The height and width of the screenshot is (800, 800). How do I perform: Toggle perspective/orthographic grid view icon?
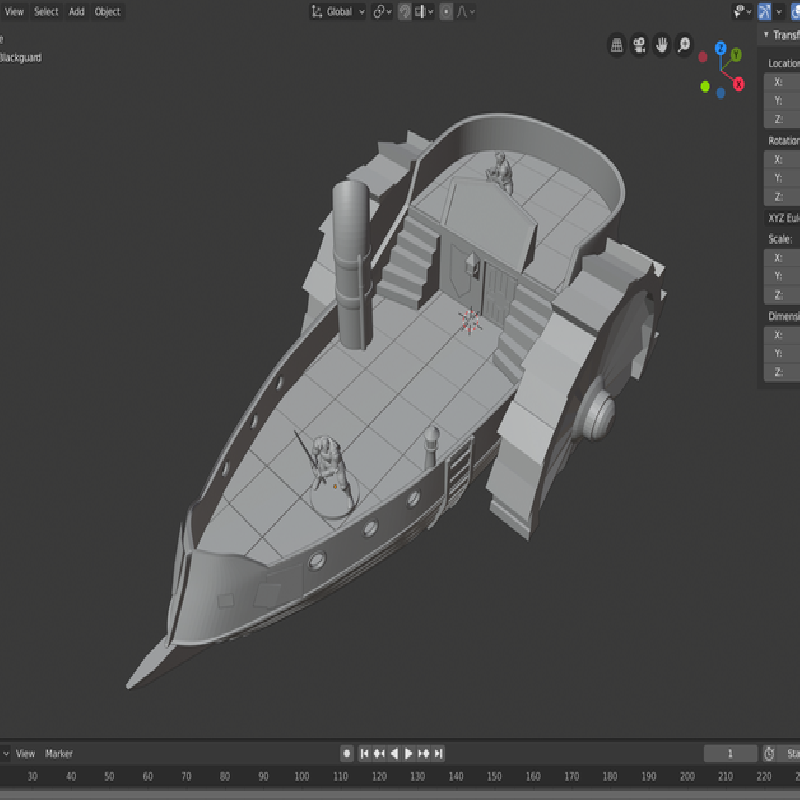tap(617, 44)
